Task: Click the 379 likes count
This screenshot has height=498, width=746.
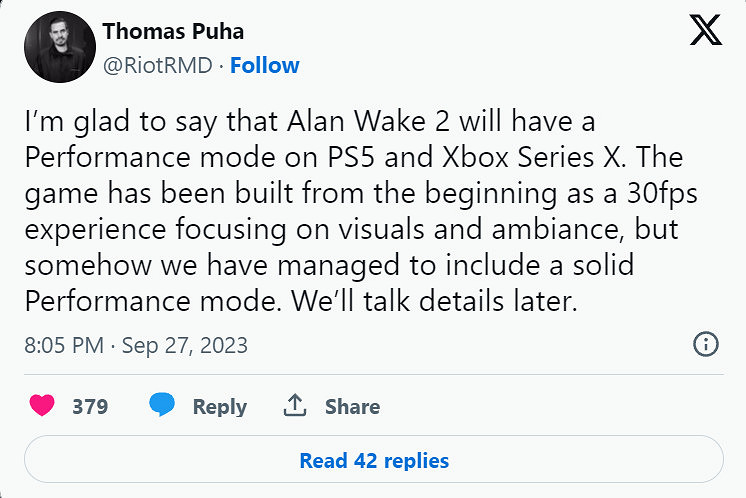Action: click(90, 407)
